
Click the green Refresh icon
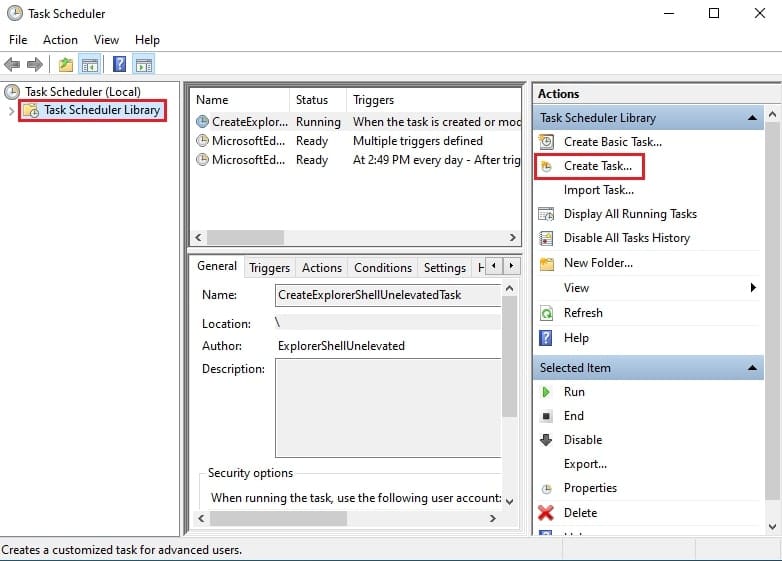click(x=547, y=313)
